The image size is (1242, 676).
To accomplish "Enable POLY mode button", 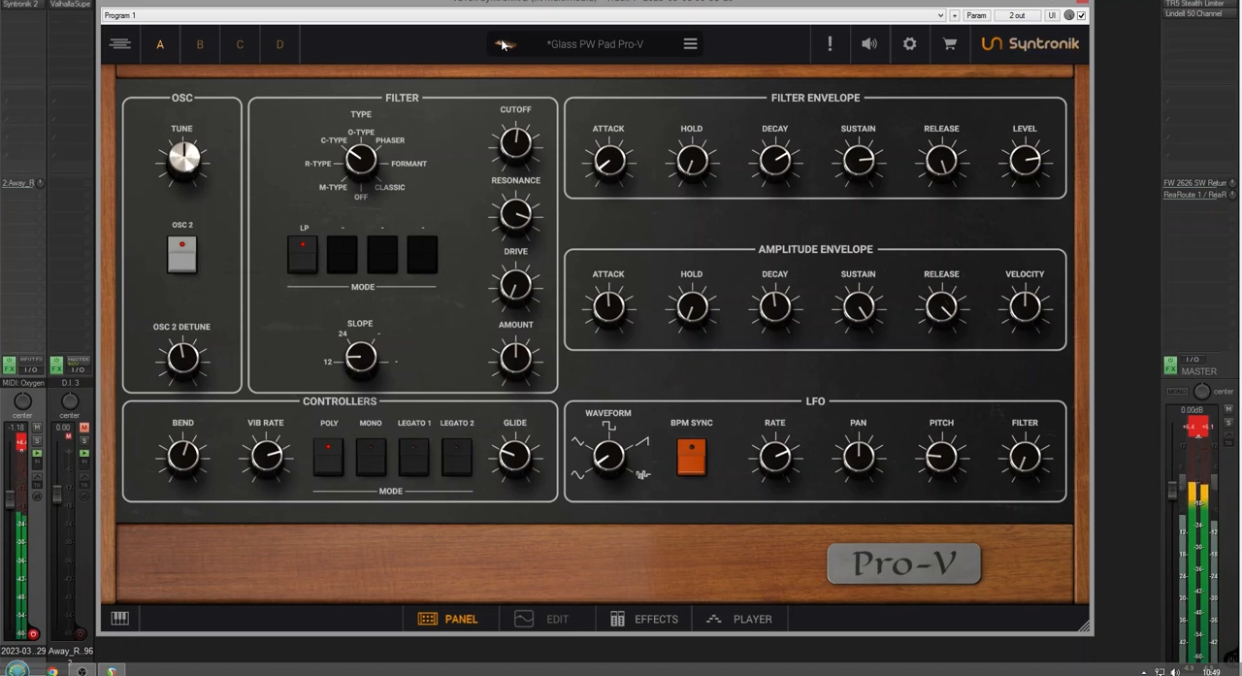I will [x=328, y=457].
